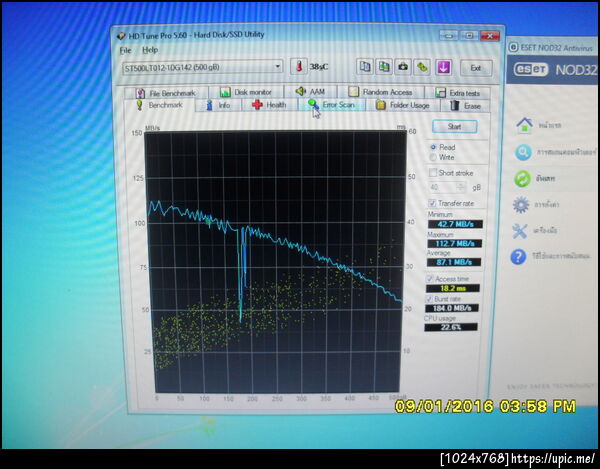Switch to the Extra tests tab
The image size is (600, 469).
coord(457,93)
